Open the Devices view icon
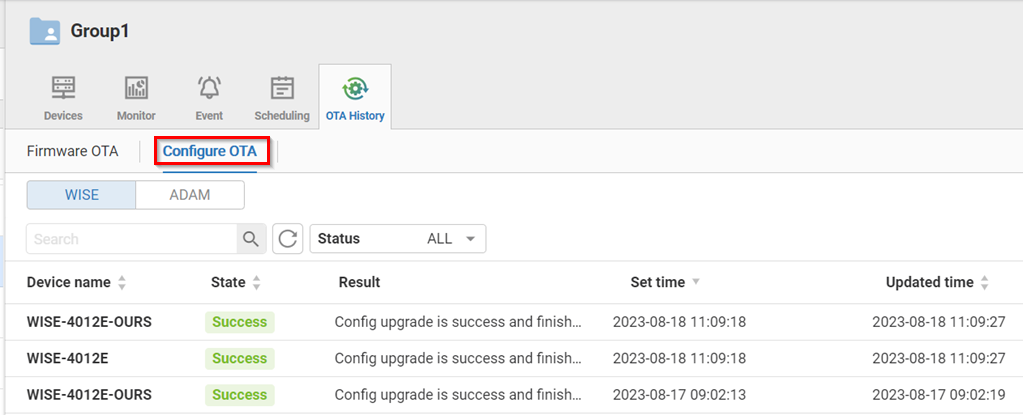This screenshot has width=1023, height=415. [63, 89]
